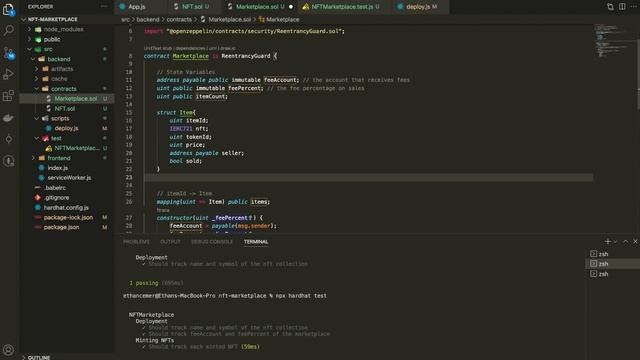Open Marketplace.sol in the file tree
The width and height of the screenshot is (640, 360).
(67, 99)
